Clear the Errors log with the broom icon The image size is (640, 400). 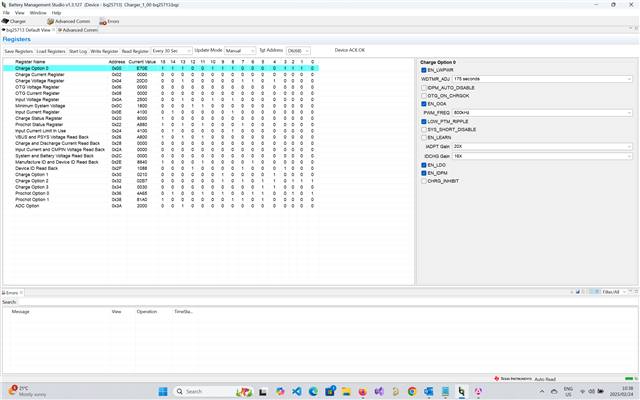[571, 292]
